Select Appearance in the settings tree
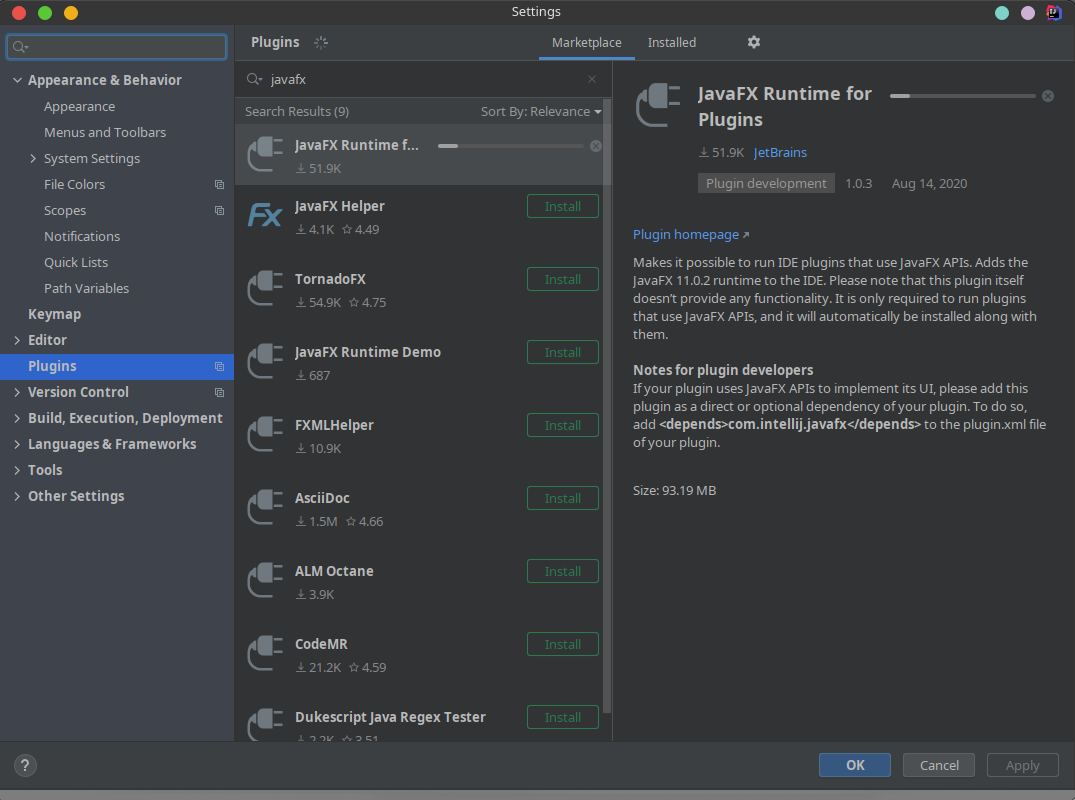This screenshot has height=800, width=1075. [x=80, y=106]
